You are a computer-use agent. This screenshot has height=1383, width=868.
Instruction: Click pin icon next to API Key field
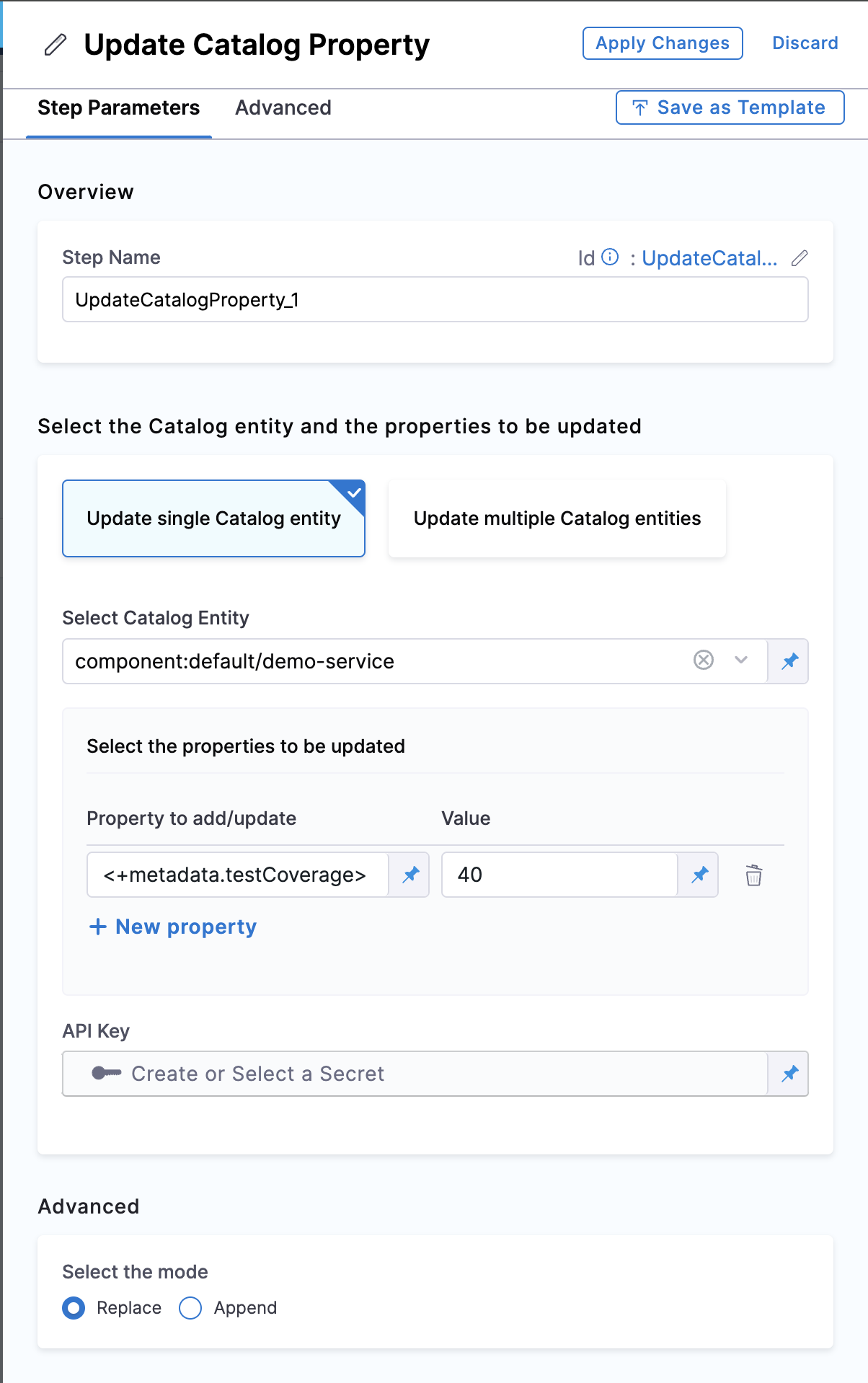click(x=789, y=1074)
